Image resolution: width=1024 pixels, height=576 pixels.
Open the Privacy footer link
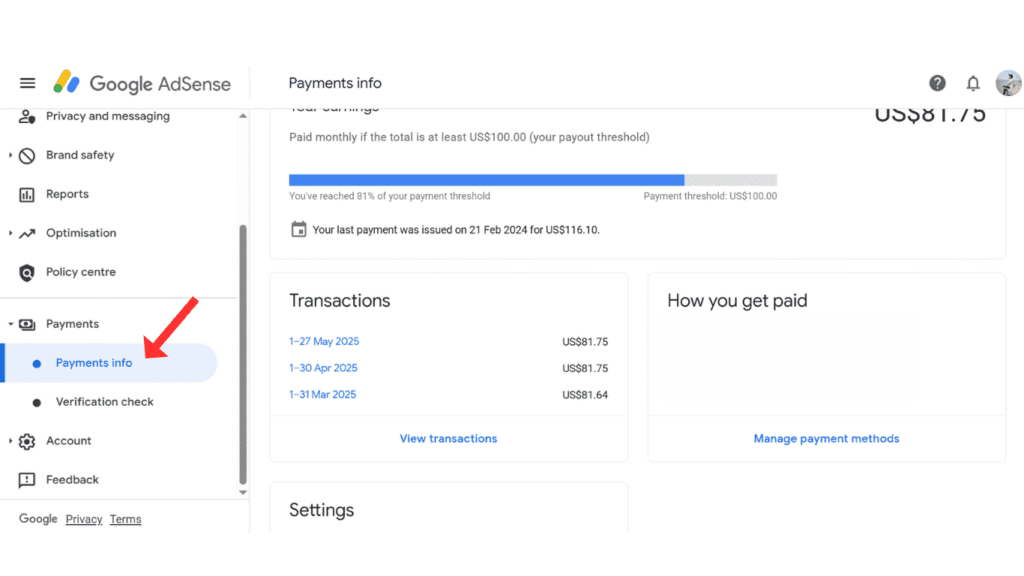coord(84,519)
